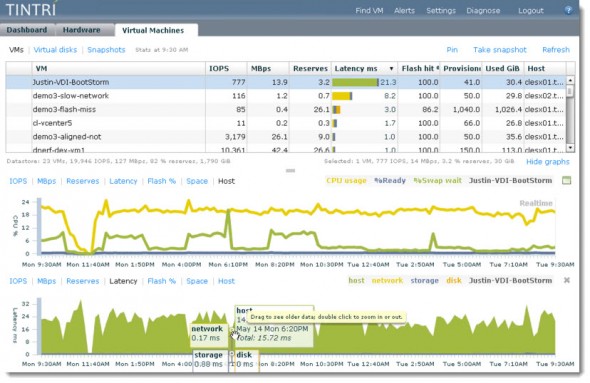Toggle the %Ready legend

[x=390, y=181]
